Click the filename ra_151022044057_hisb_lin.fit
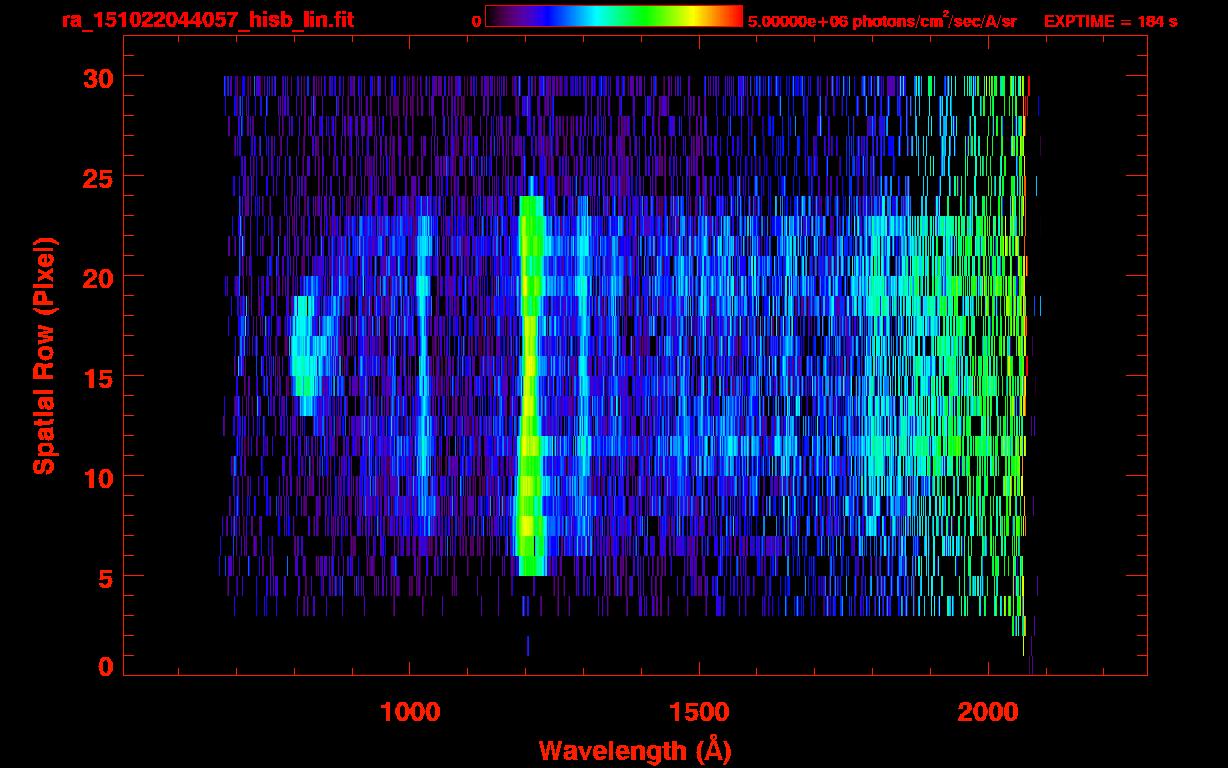Screen dimensions: 1228x768 coord(207,21)
